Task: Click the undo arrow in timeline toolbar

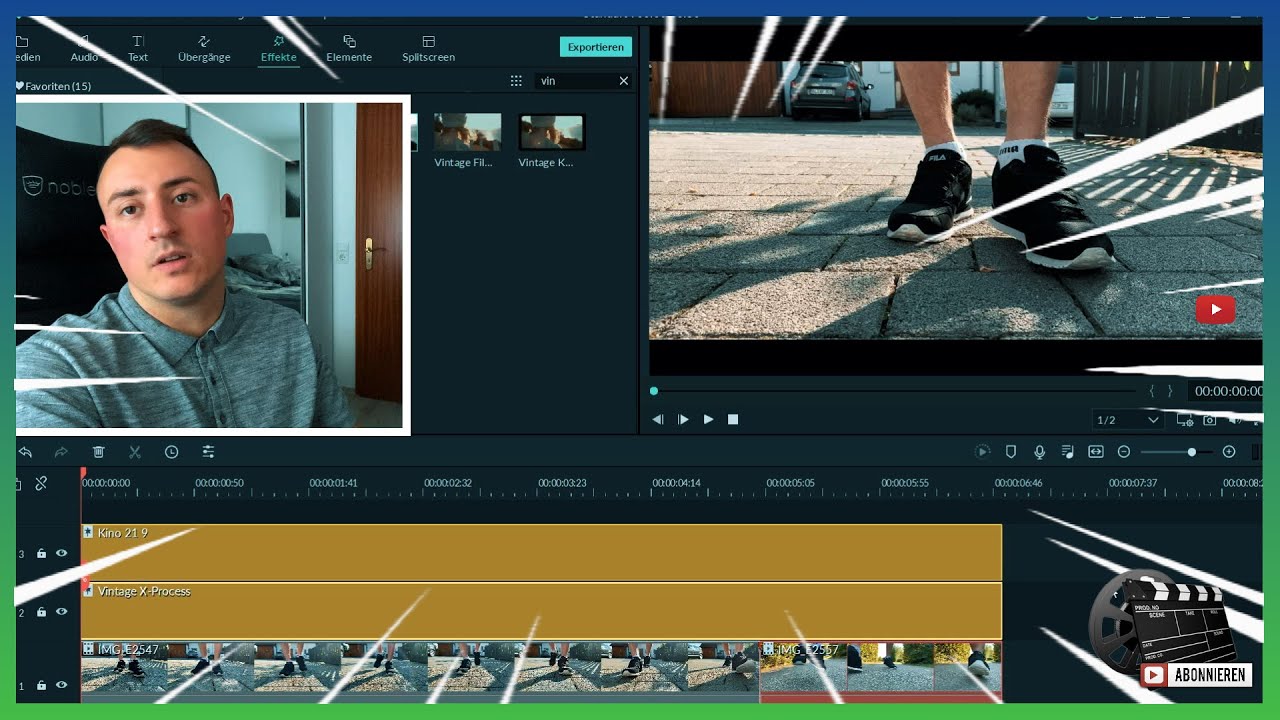Action: tap(25, 452)
